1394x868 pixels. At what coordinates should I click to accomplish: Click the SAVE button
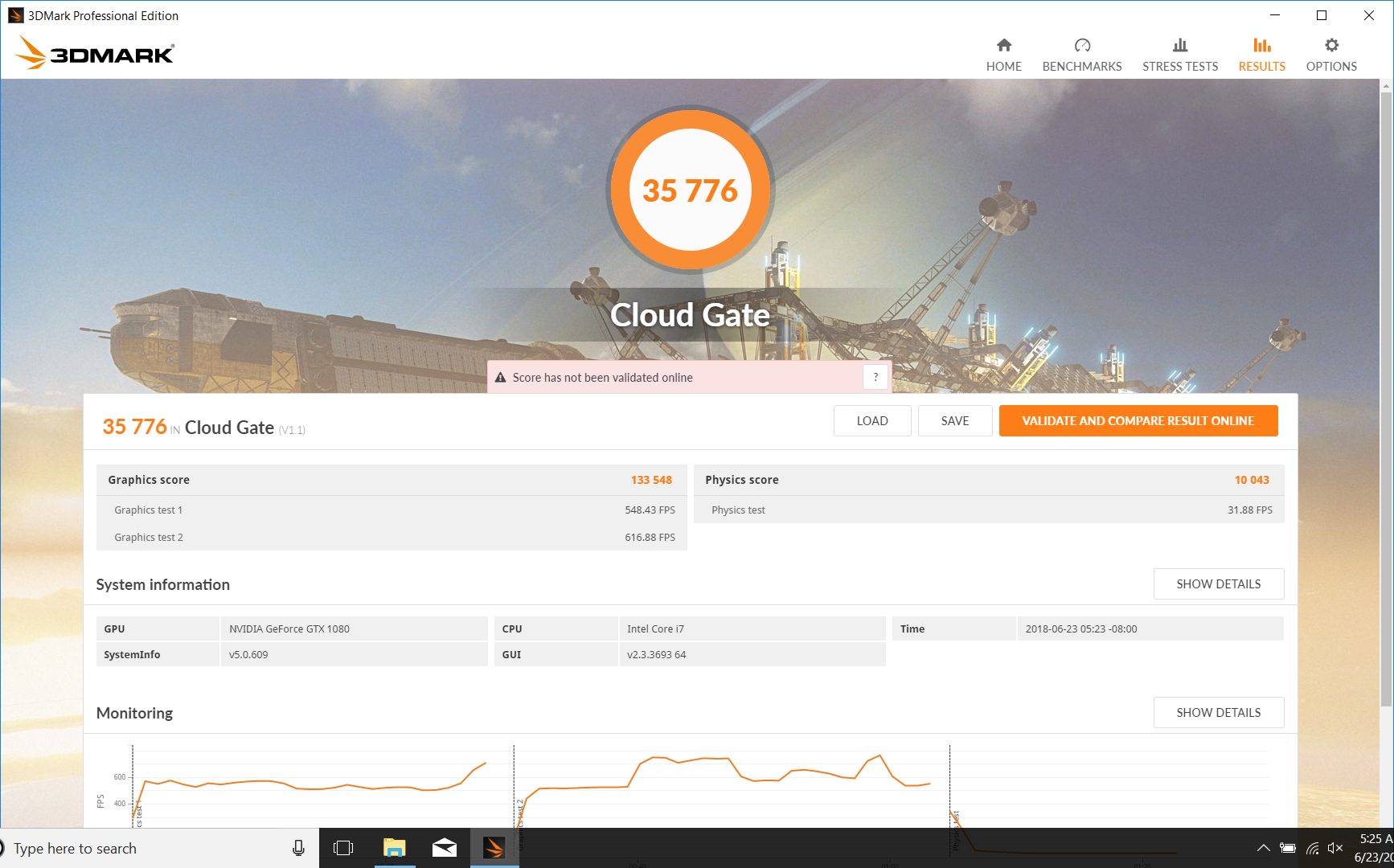click(955, 421)
